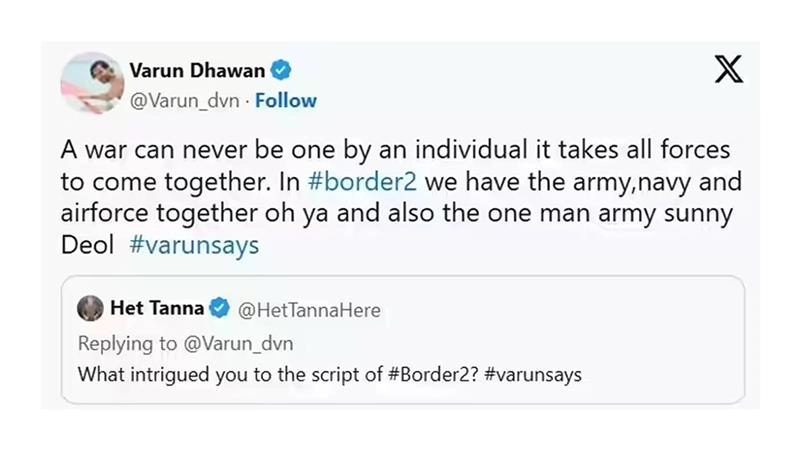The height and width of the screenshot is (450, 800).
Task: Open the #varunsays hashtag after Deol
Action: (x=194, y=246)
